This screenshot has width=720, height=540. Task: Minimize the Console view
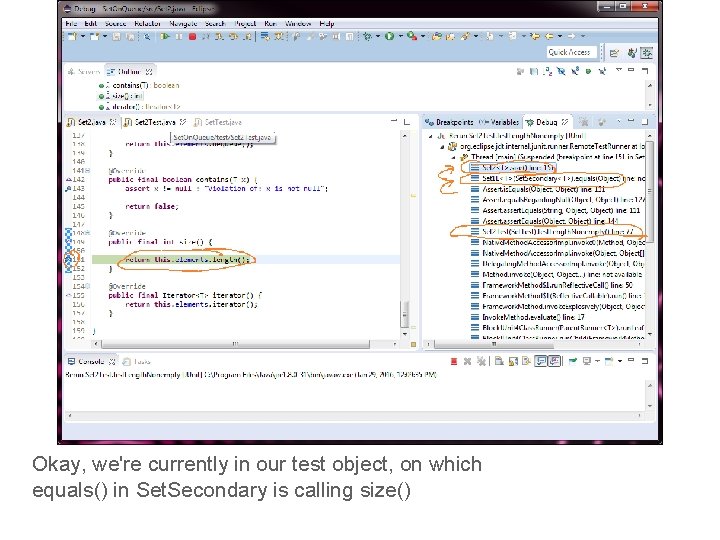[x=631, y=361]
